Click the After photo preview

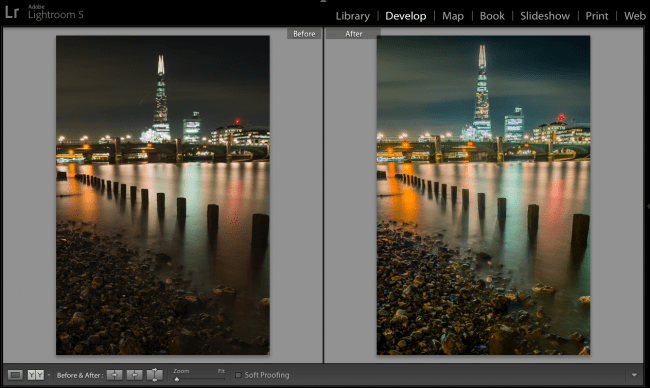click(x=483, y=195)
